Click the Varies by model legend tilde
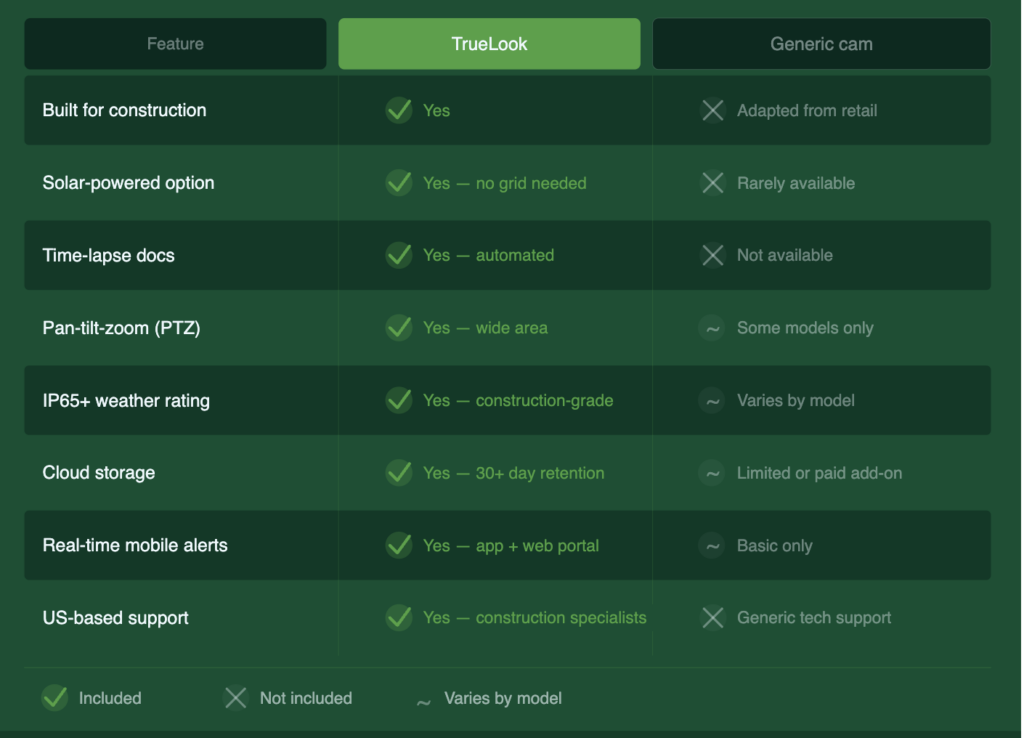The image size is (1024, 738). pyautogui.click(x=424, y=700)
